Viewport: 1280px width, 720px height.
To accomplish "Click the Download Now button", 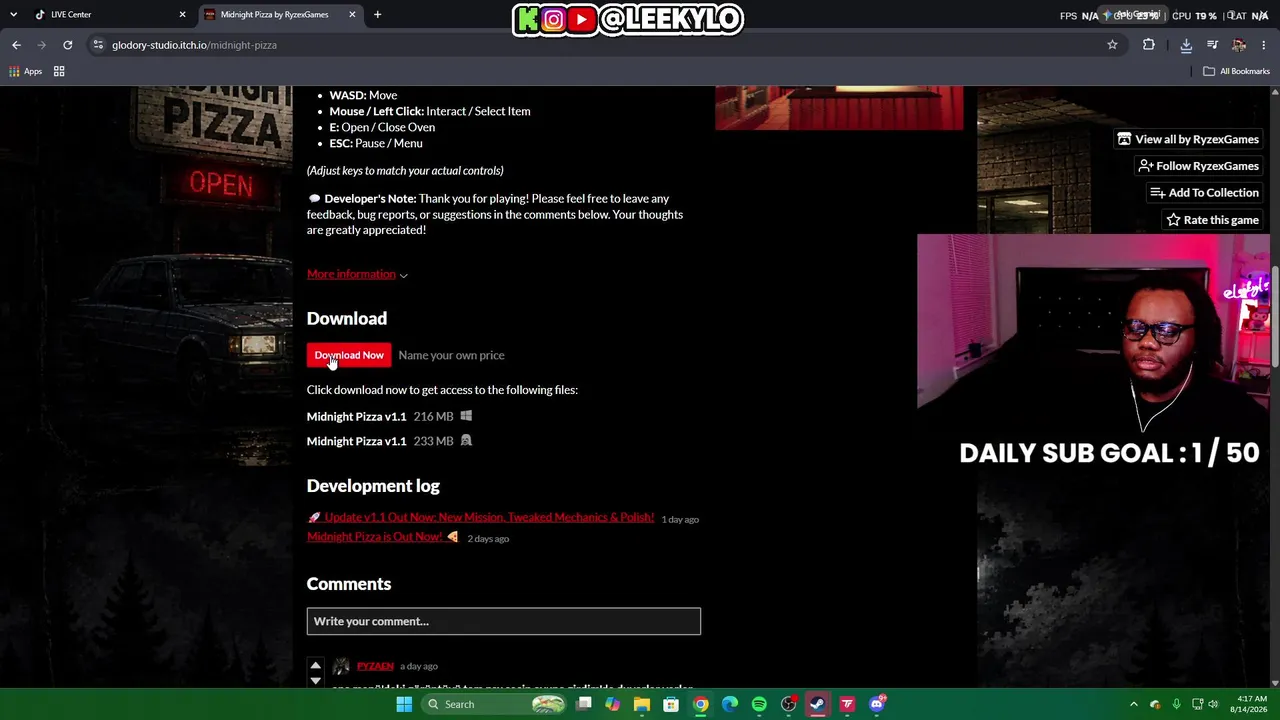I will point(349,355).
